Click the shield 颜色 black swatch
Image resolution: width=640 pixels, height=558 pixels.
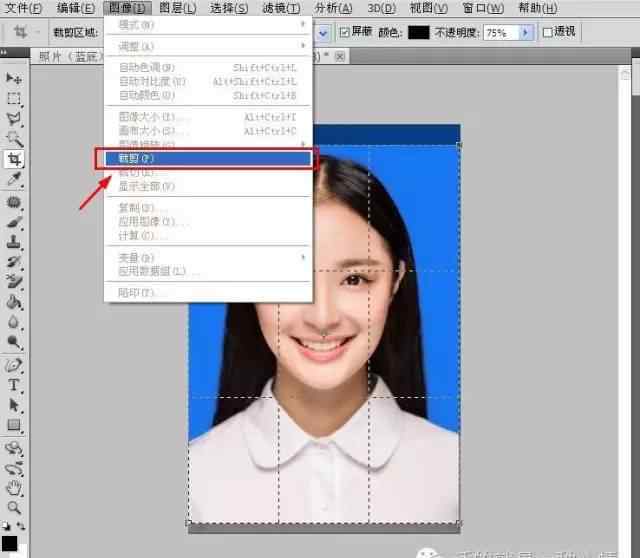coord(419,32)
